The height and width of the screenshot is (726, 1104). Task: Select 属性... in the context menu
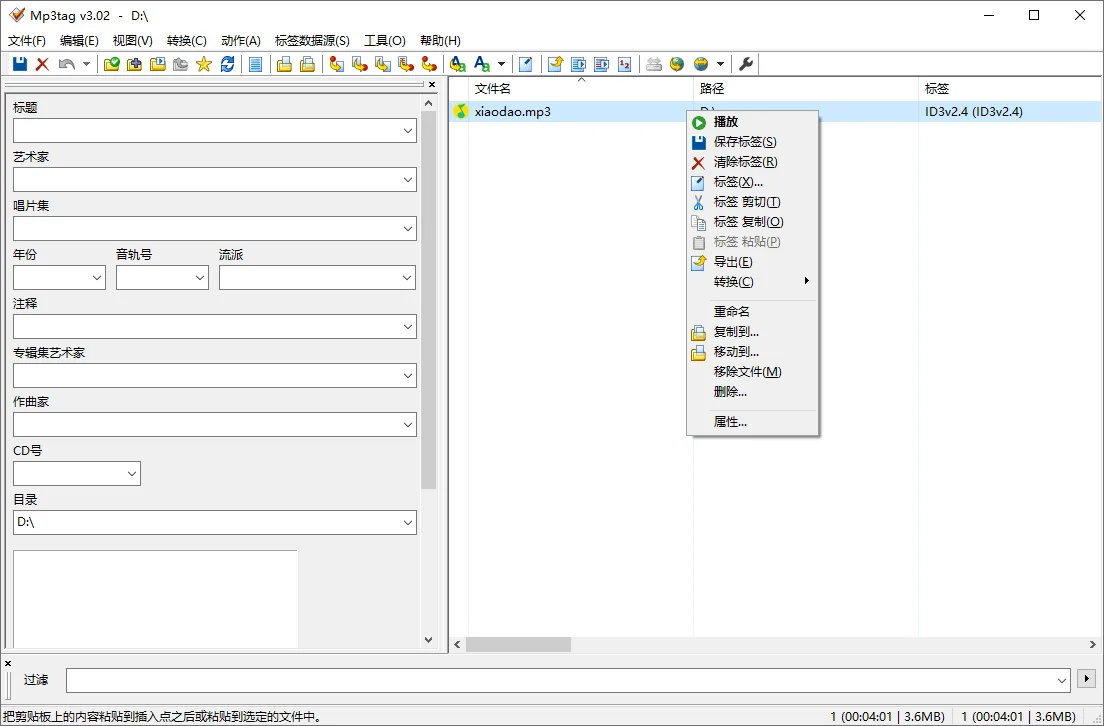coord(730,421)
